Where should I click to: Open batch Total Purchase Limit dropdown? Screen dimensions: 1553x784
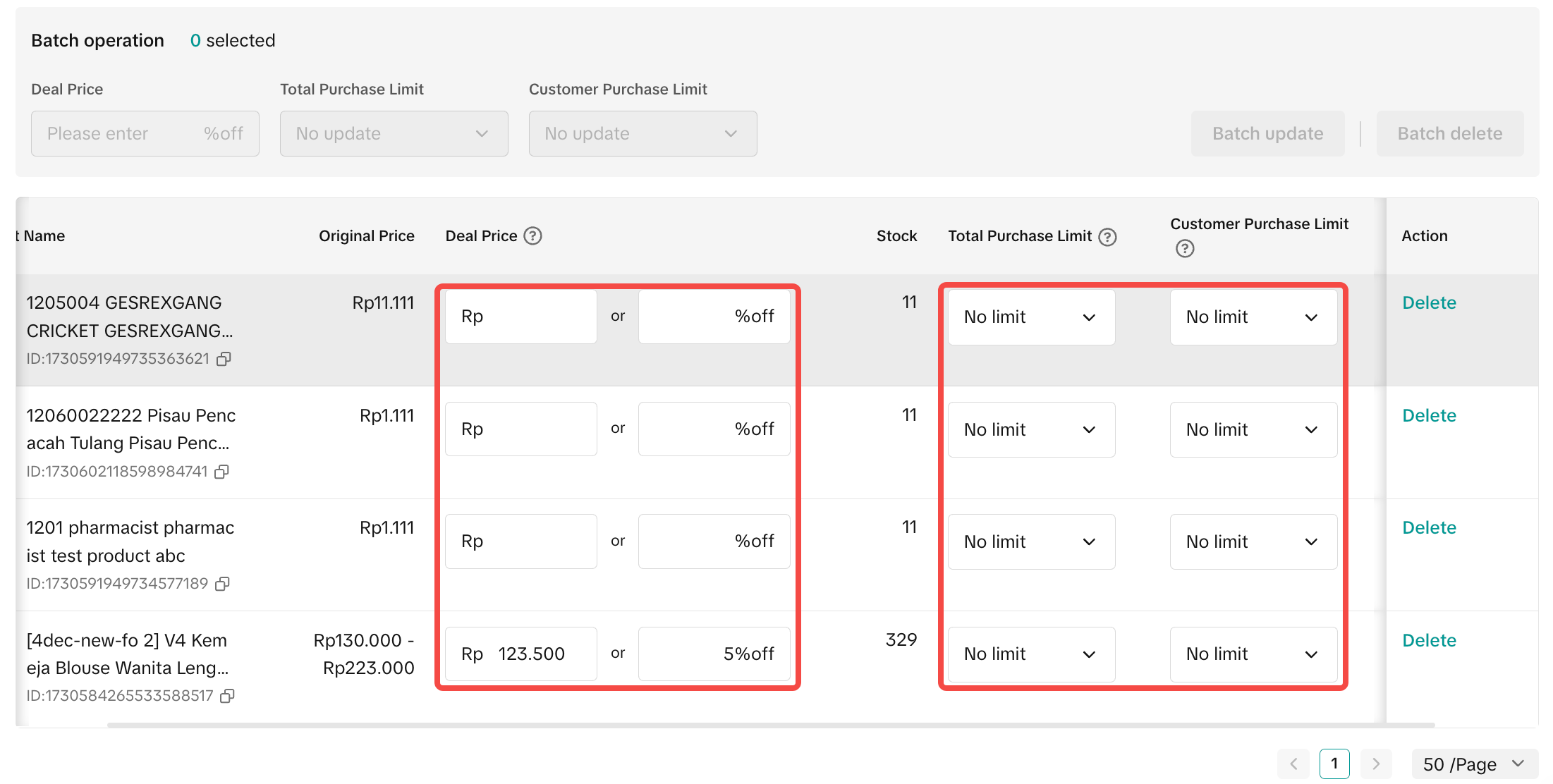coord(394,134)
